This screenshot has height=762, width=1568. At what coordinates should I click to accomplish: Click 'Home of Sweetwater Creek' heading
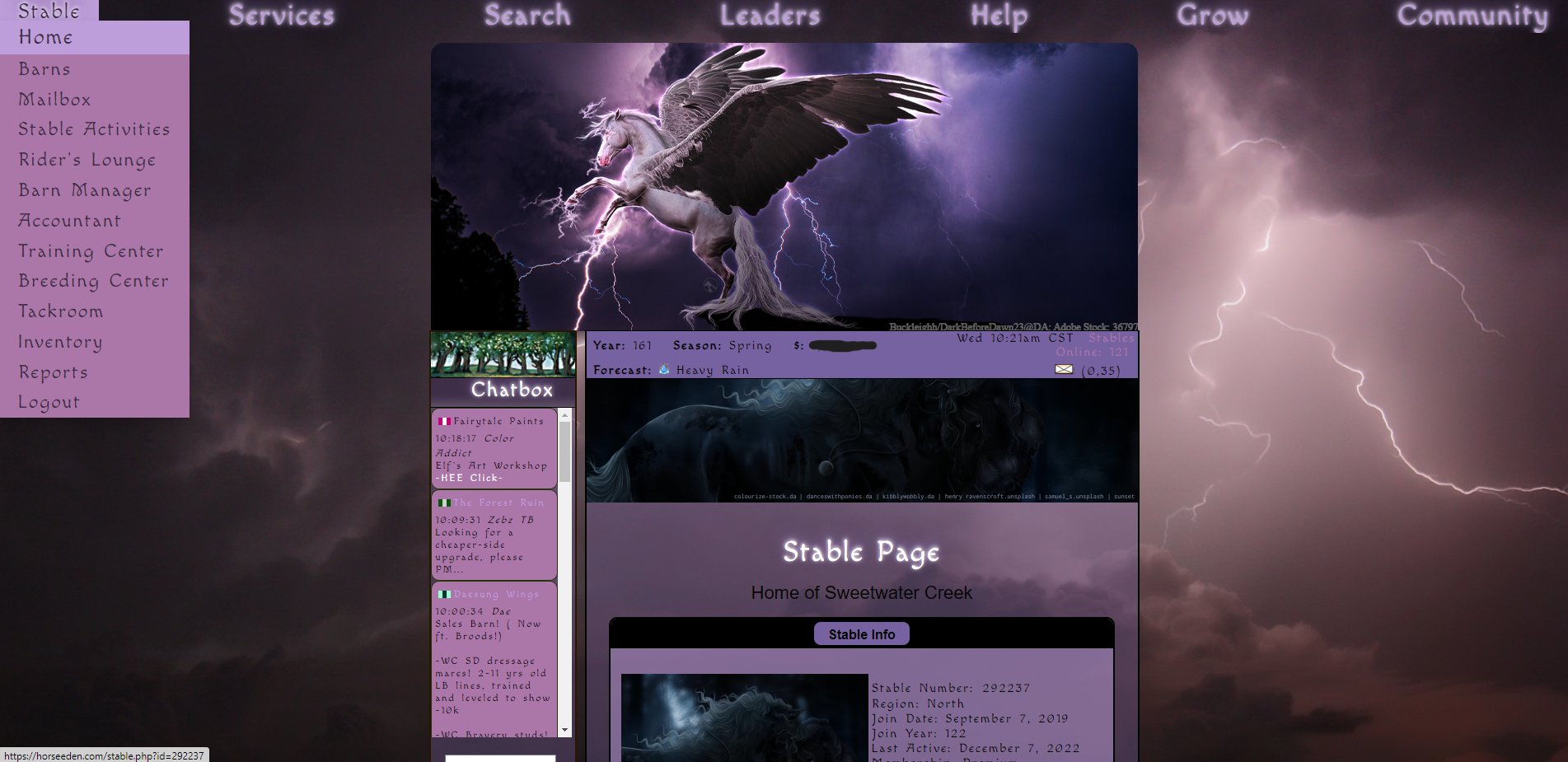(862, 593)
